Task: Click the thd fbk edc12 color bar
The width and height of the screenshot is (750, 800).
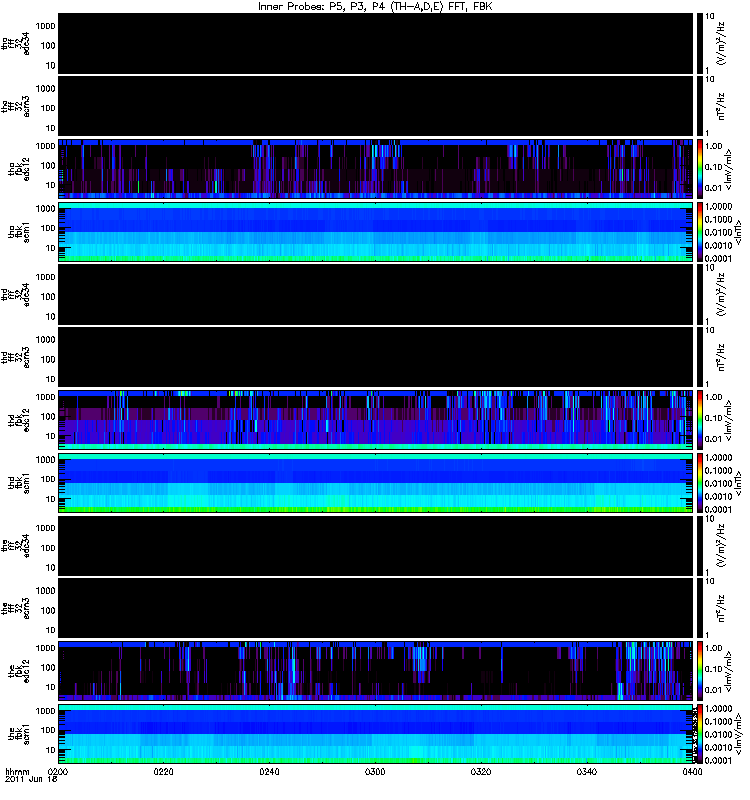Action: point(700,420)
